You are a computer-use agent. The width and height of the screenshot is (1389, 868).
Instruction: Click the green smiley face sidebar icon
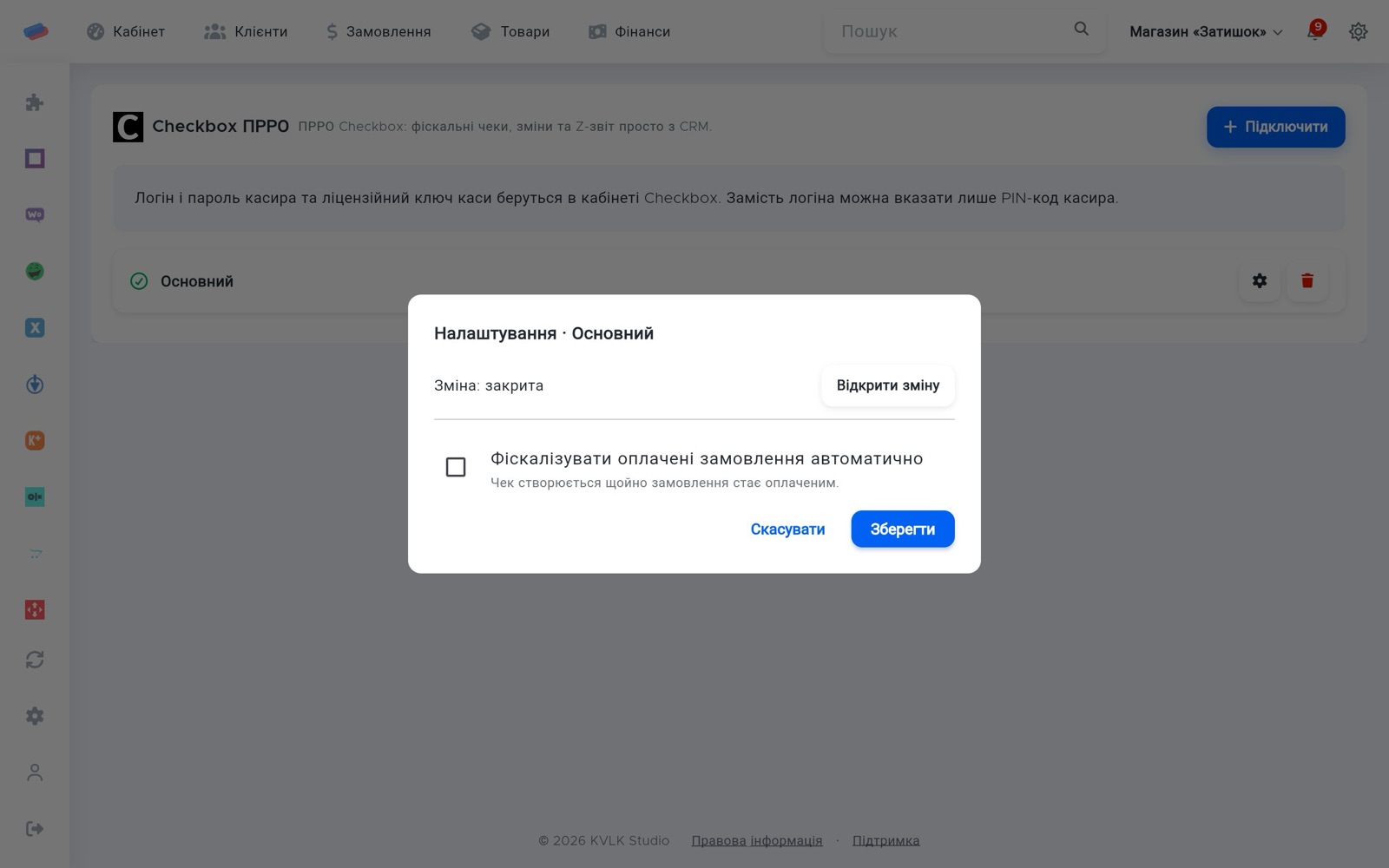pyautogui.click(x=35, y=272)
